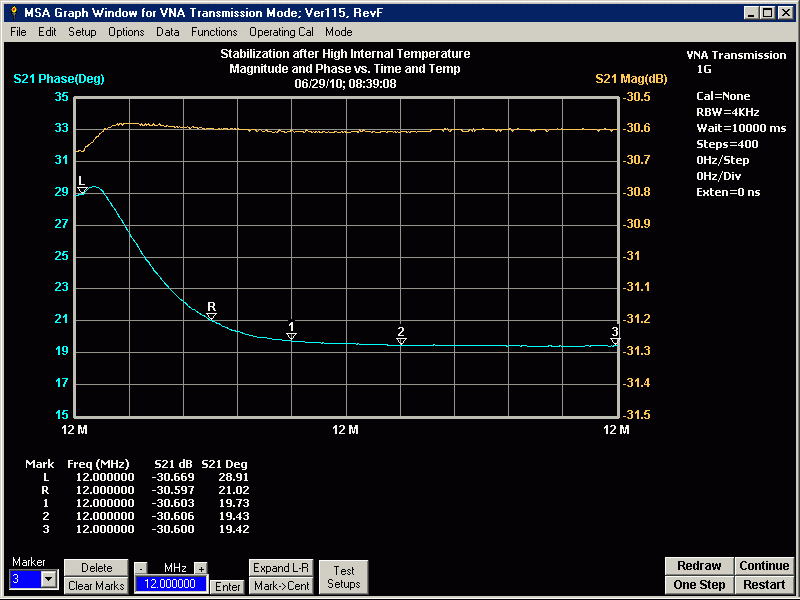
Task: Click the Clear Marks button
Action: (x=96, y=586)
